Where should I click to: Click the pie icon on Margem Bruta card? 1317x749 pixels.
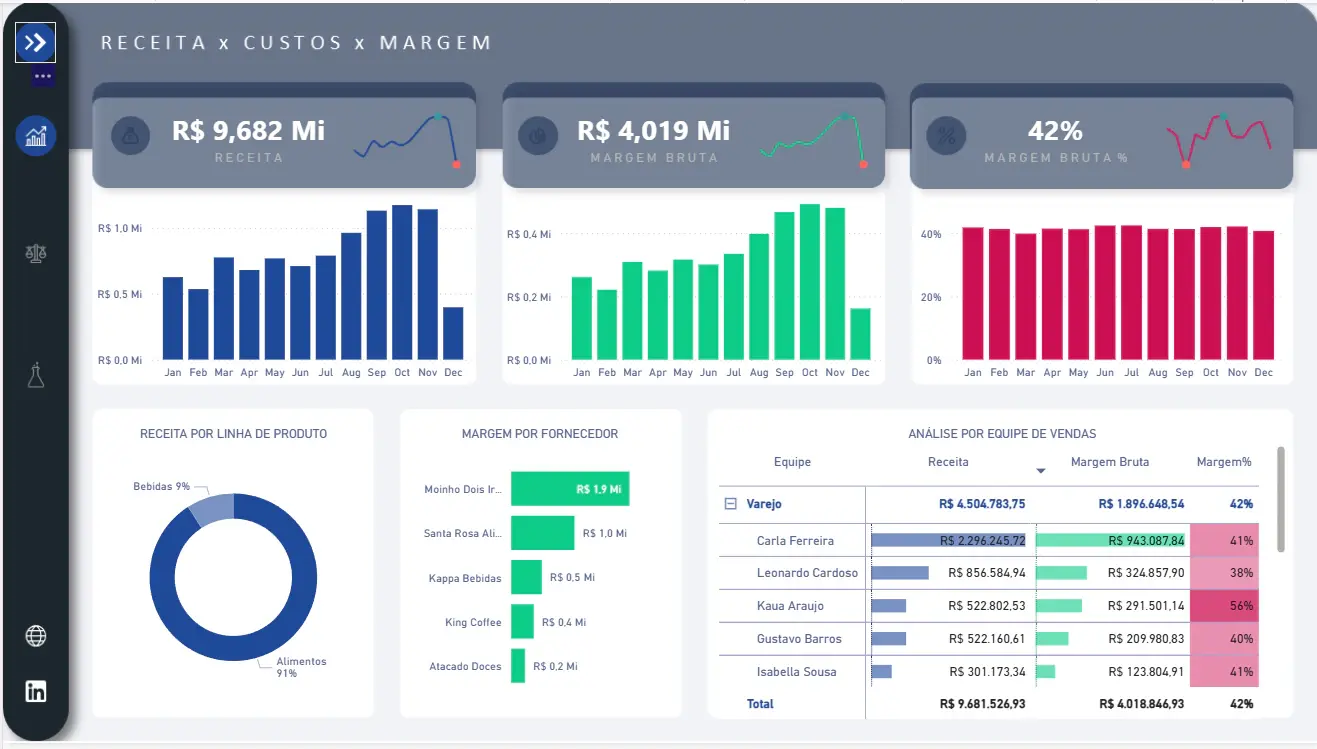point(537,135)
